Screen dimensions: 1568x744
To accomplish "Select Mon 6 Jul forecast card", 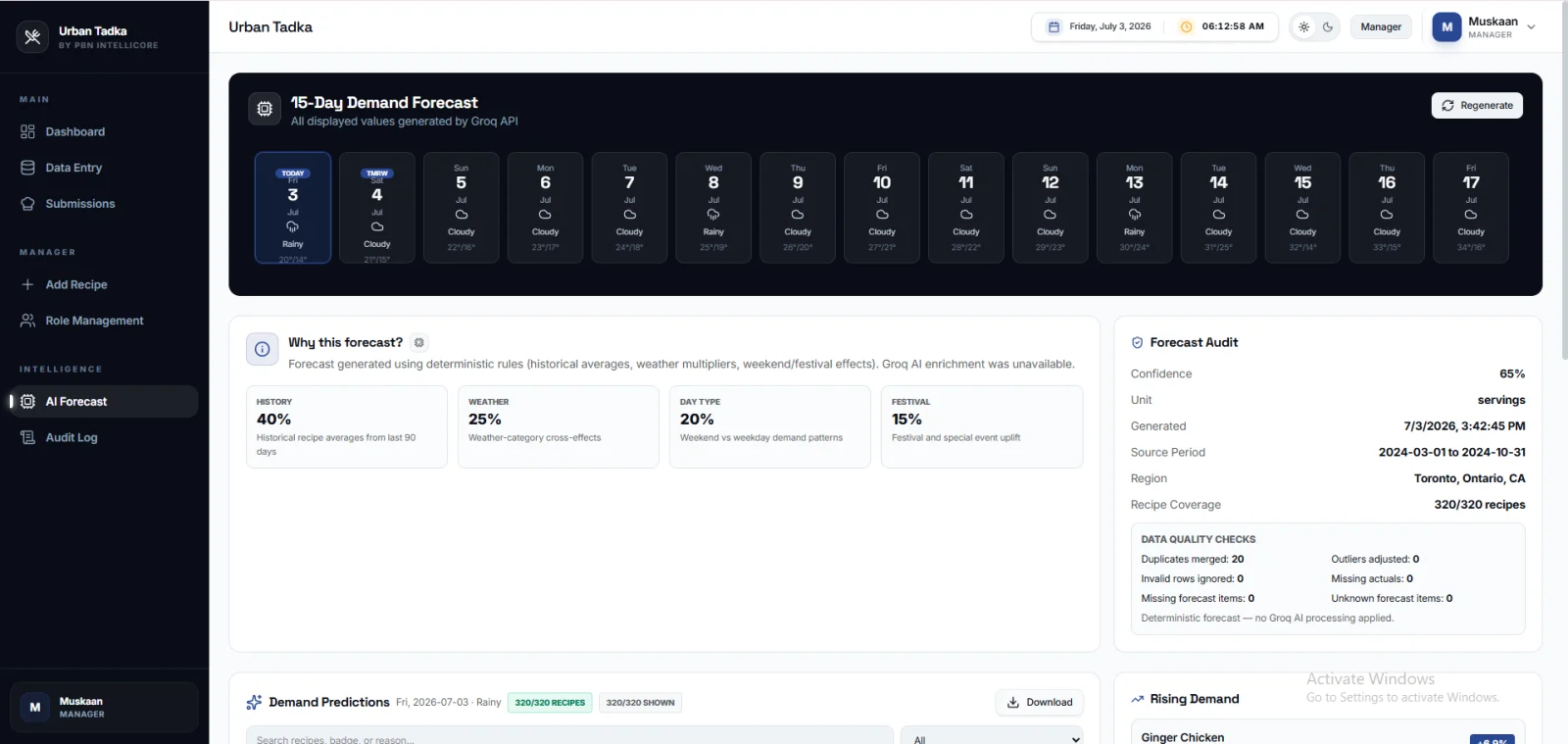I will [546, 208].
